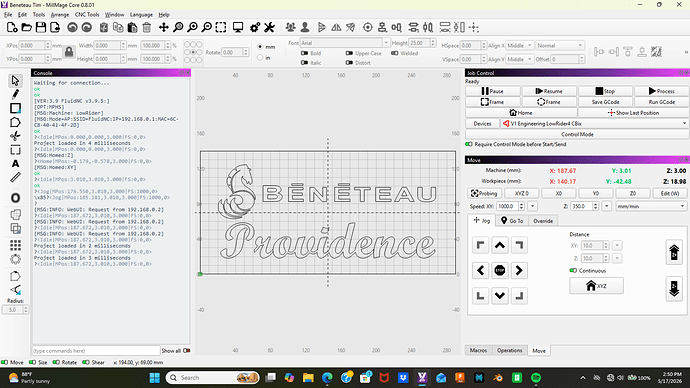Lower Z axis with down arrow
This screenshot has height=388, width=690.
[674, 289]
